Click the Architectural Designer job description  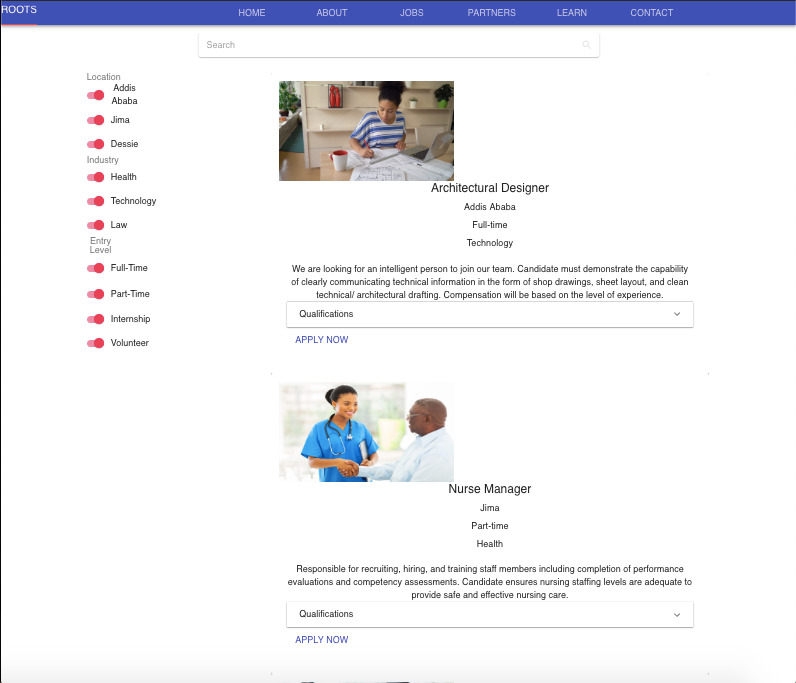tap(490, 282)
